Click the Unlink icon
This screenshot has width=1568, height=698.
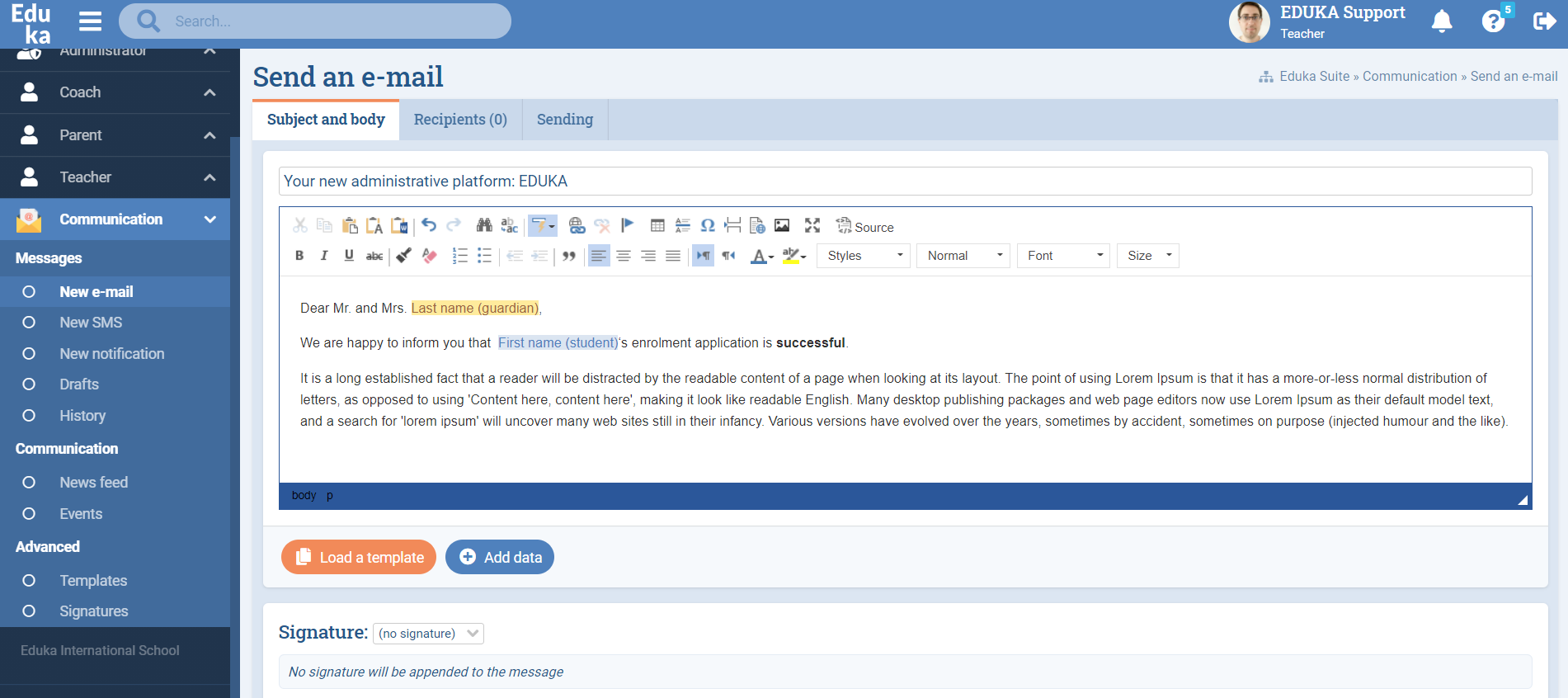coord(602,225)
